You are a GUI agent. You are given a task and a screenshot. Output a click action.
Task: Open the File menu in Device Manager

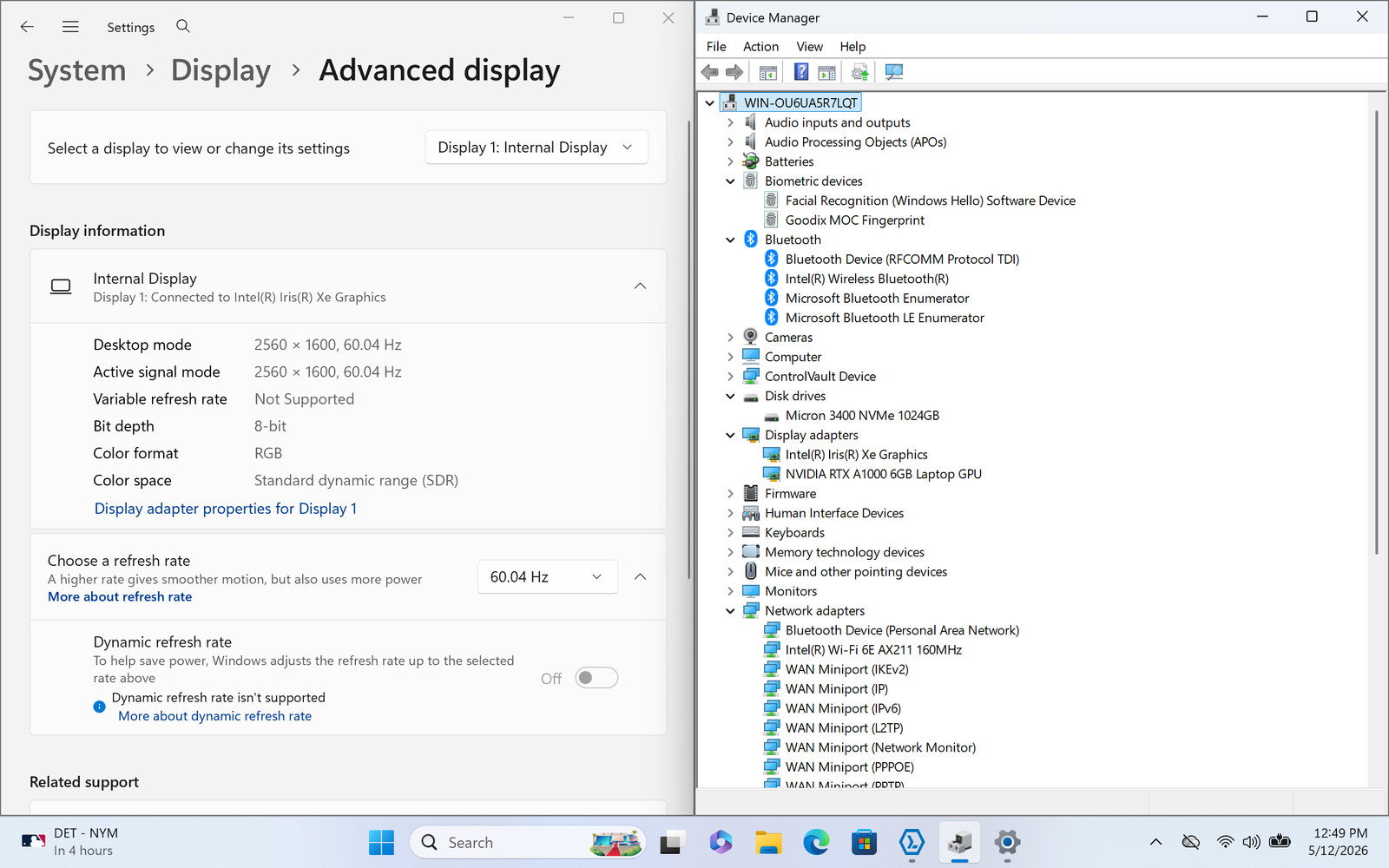tap(716, 47)
